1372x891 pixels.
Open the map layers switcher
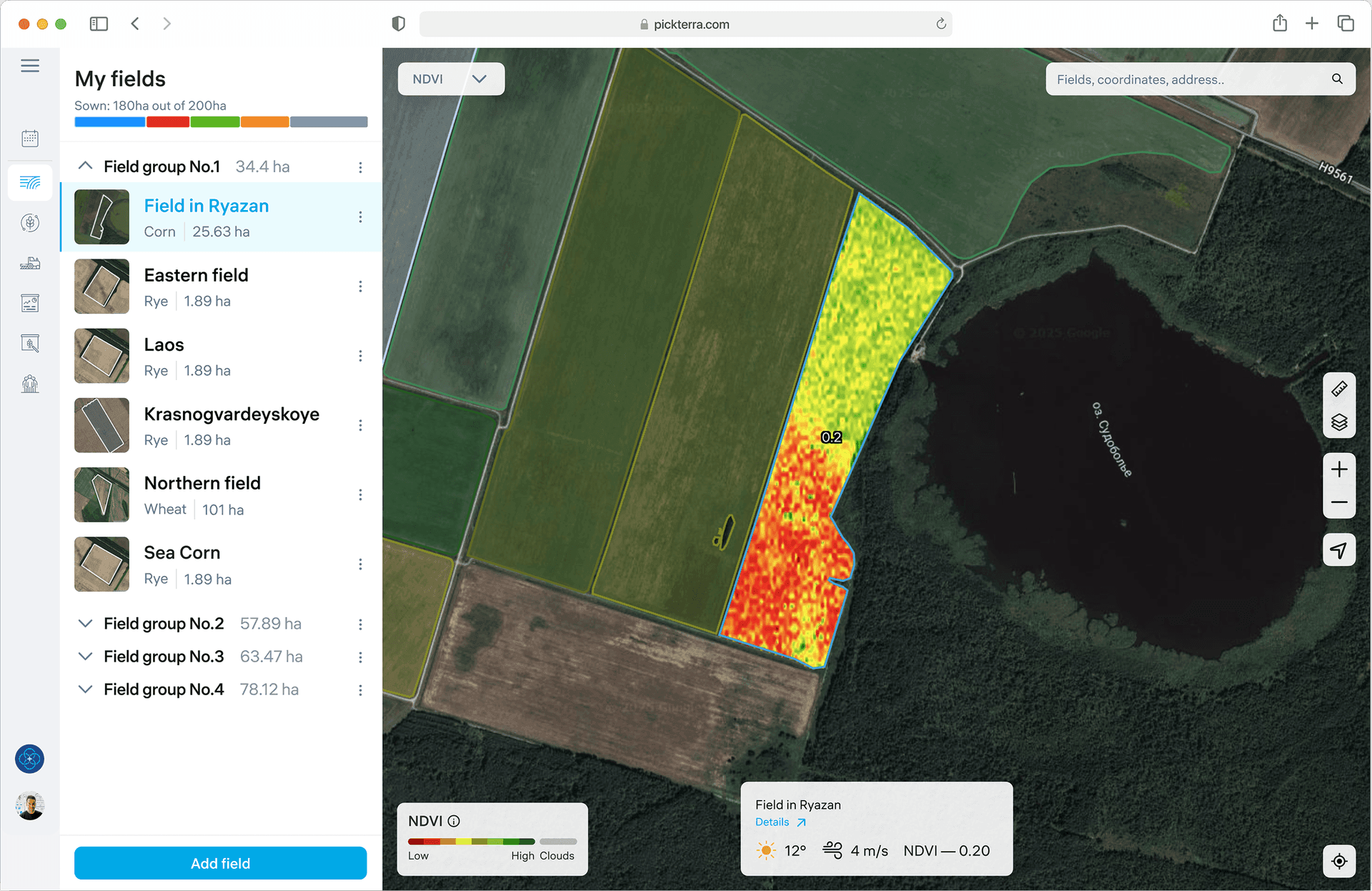pyautogui.click(x=1339, y=422)
